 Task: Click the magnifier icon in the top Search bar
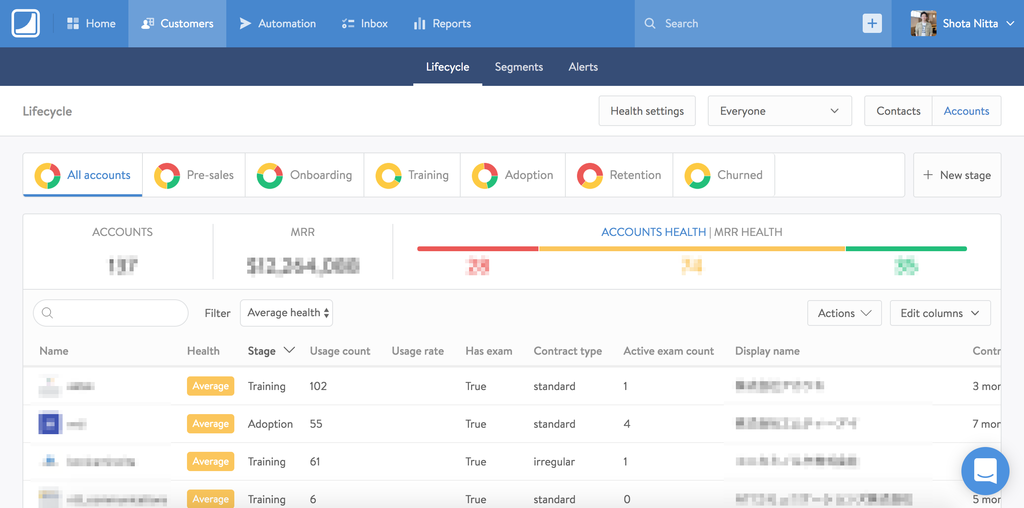coord(650,24)
